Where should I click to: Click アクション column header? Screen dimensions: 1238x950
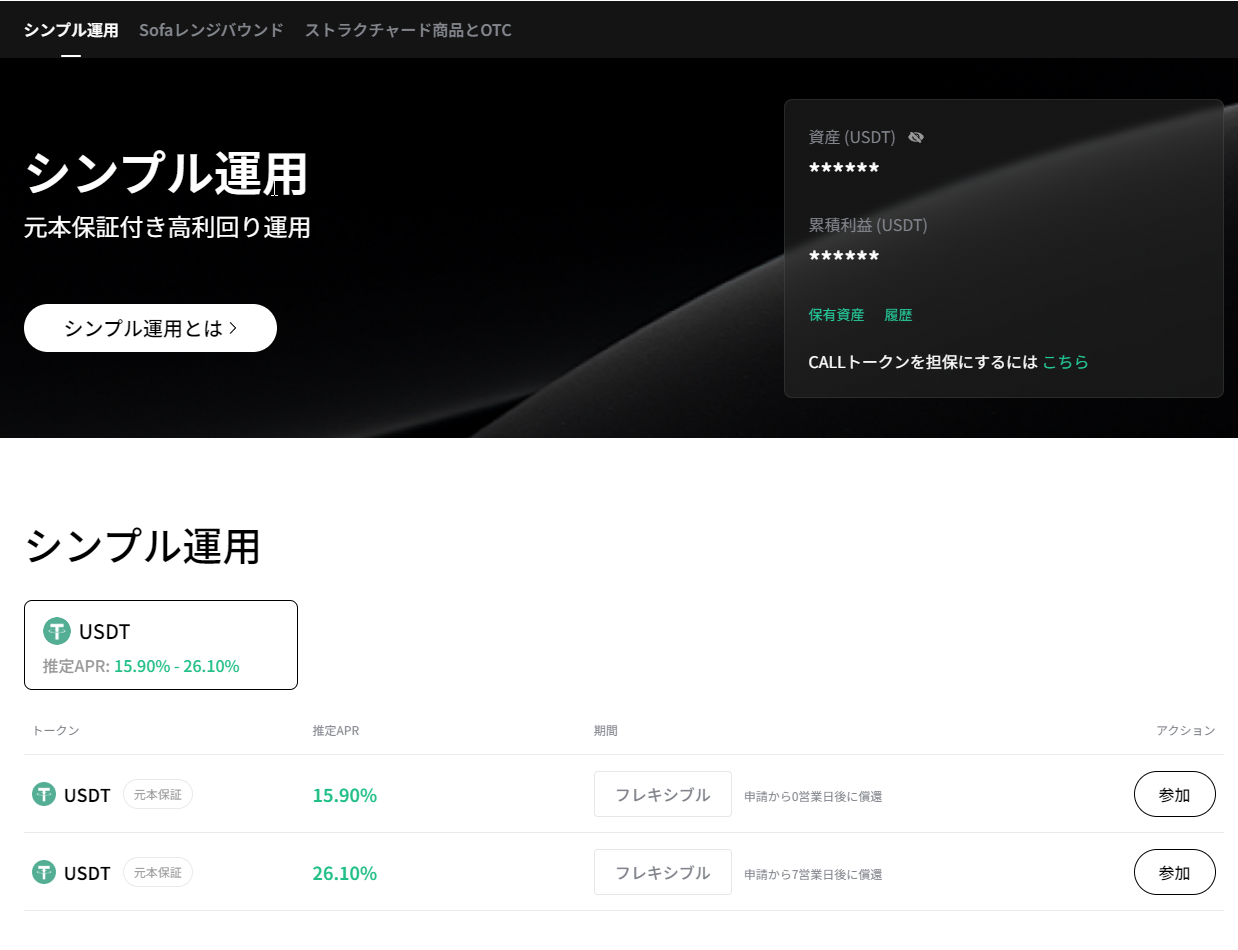[1186, 731]
